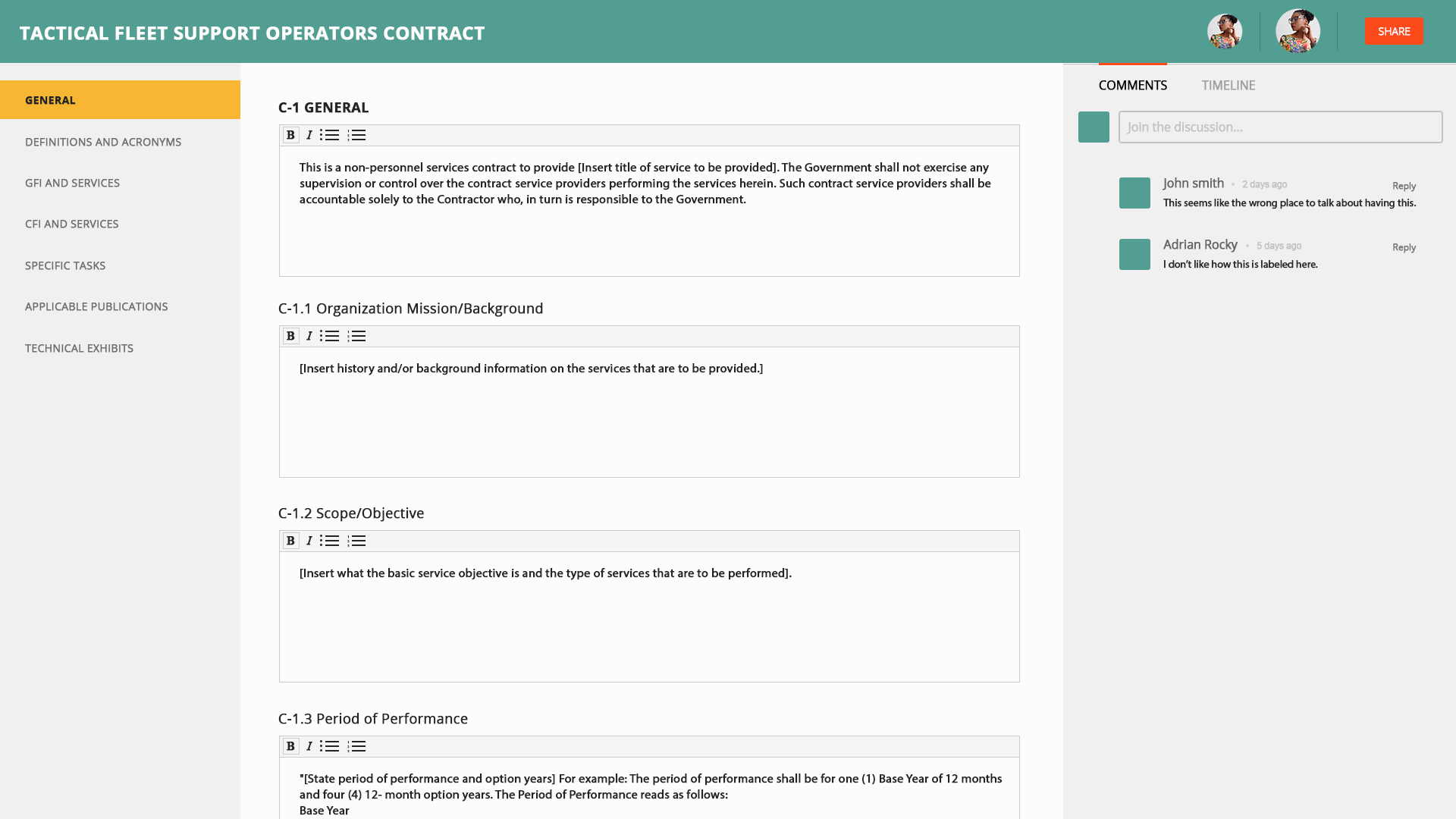Open the Comments tab
The width and height of the screenshot is (1456, 819).
(x=1132, y=85)
